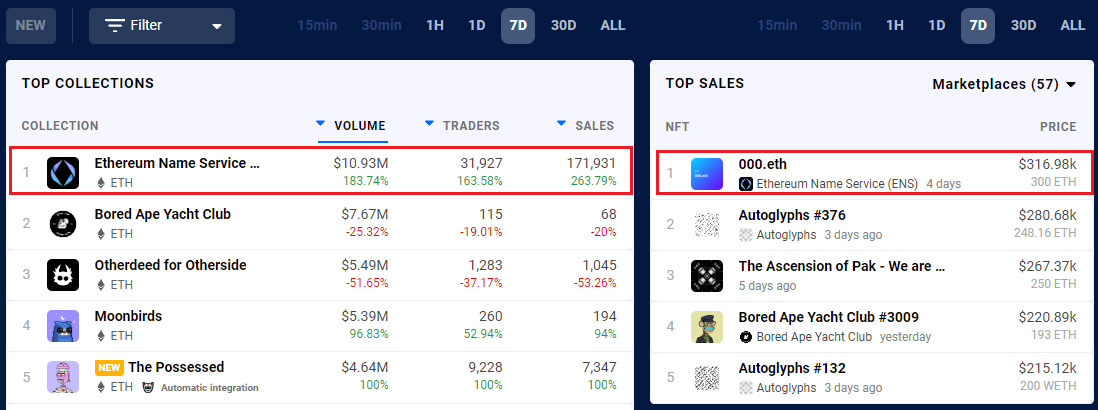This screenshot has width=1098, height=410.
Task: Select 30D timeframe for Top Sales
Action: click(1023, 26)
